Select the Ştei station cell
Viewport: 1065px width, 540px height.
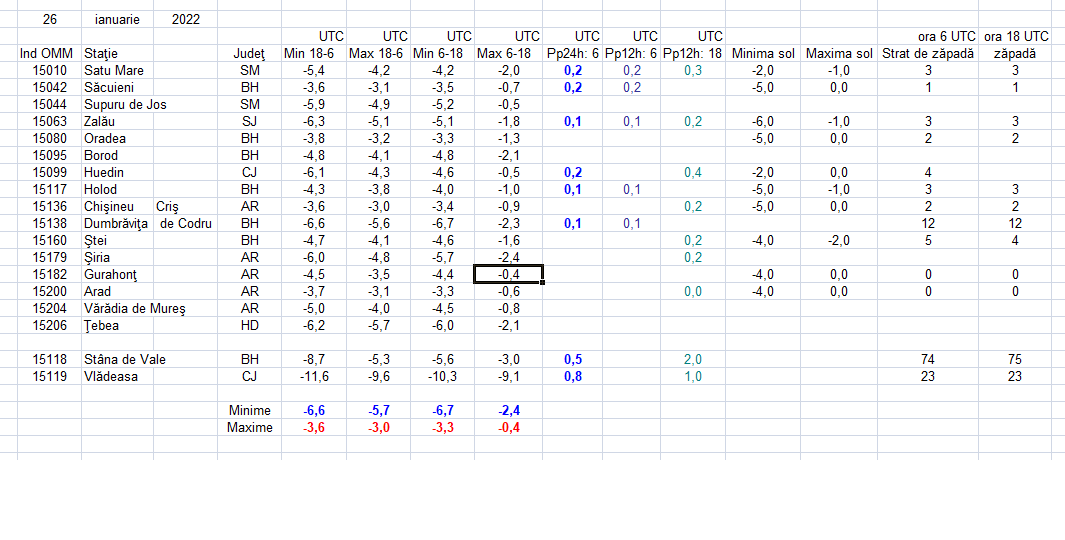[x=117, y=240]
